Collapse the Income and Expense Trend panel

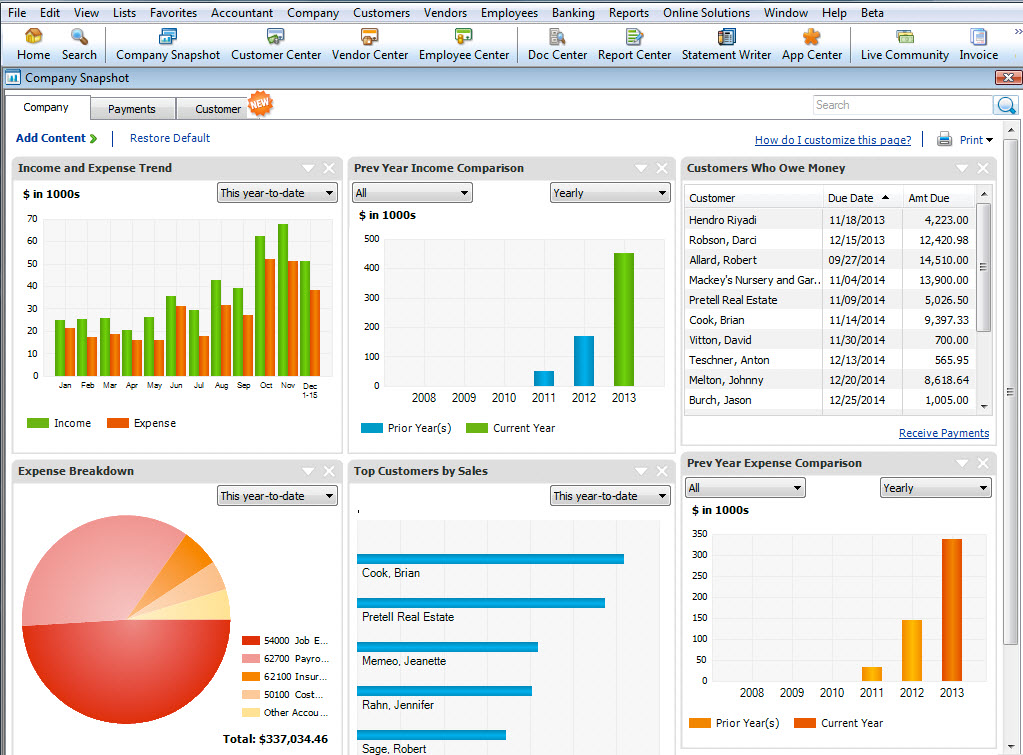(x=309, y=168)
